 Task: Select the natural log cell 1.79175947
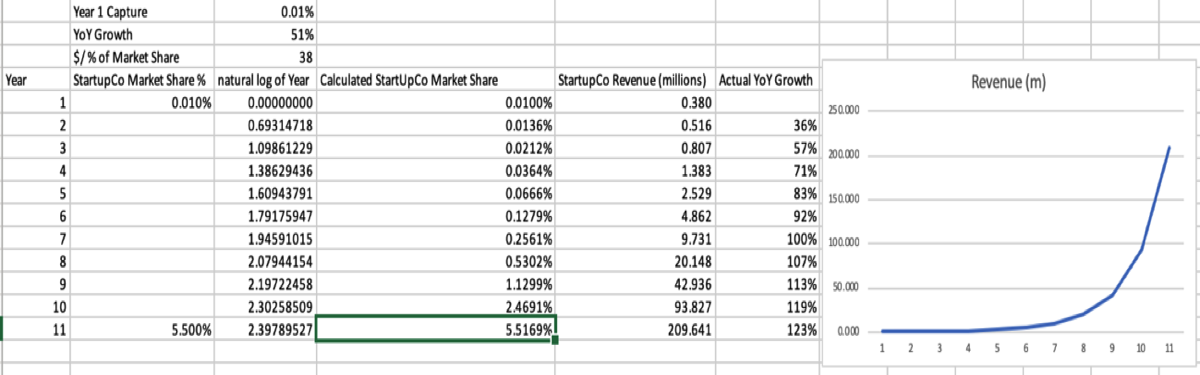coord(265,216)
